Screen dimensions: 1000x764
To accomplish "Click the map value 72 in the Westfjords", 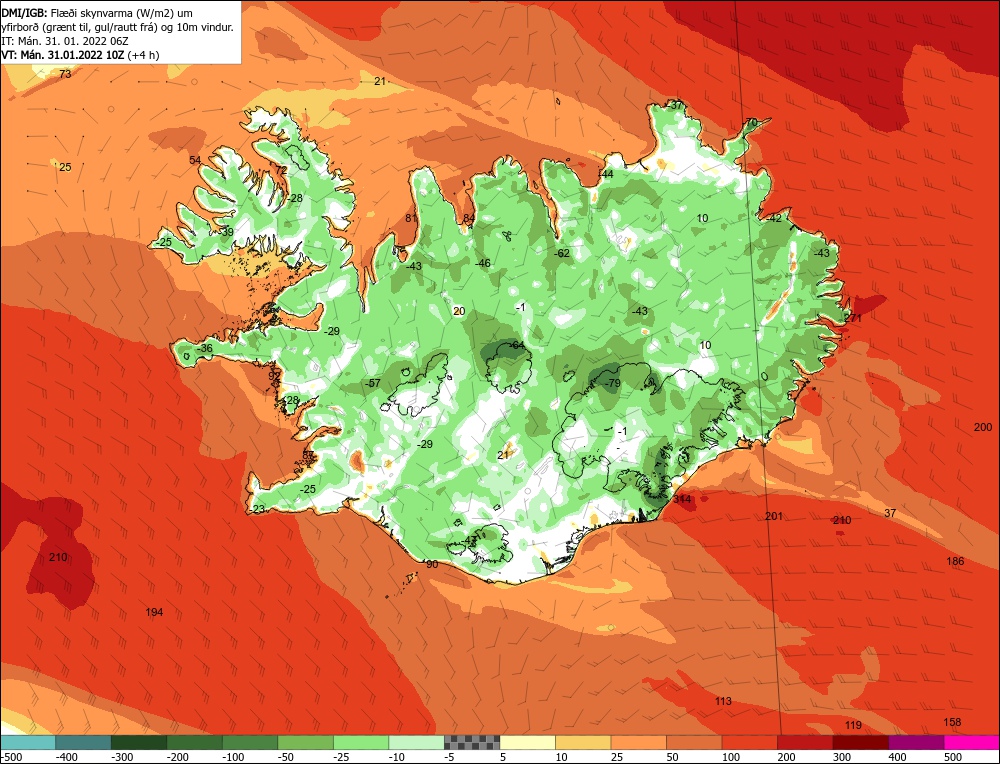I will pos(281,170).
